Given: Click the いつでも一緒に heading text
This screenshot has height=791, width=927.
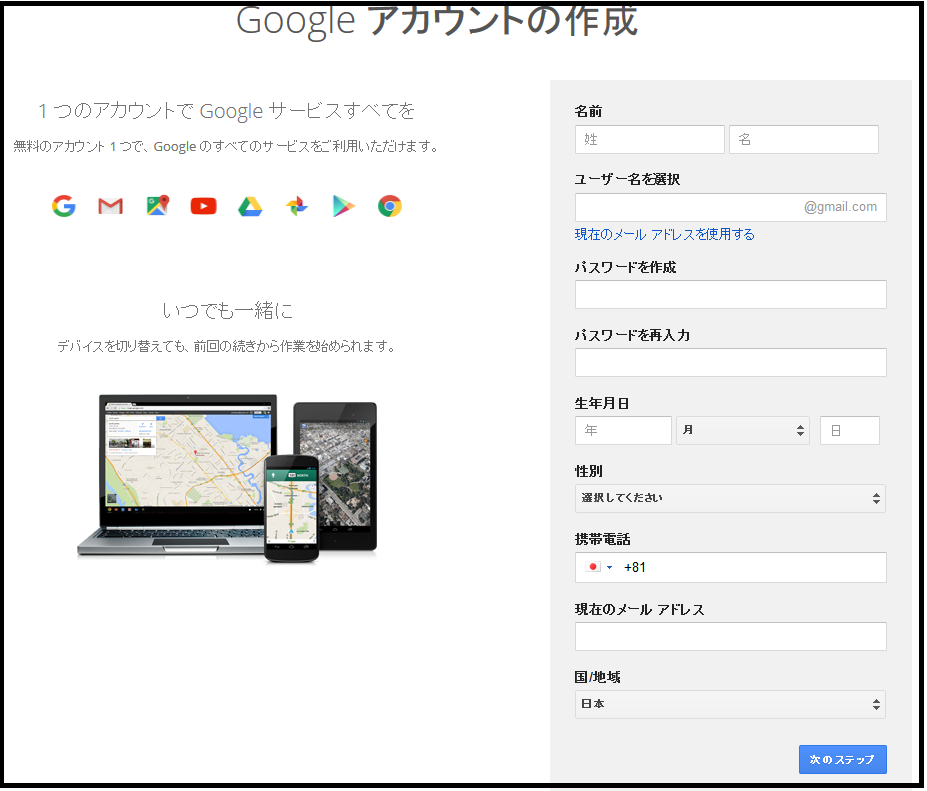Looking at the screenshot, I should coord(228,310).
